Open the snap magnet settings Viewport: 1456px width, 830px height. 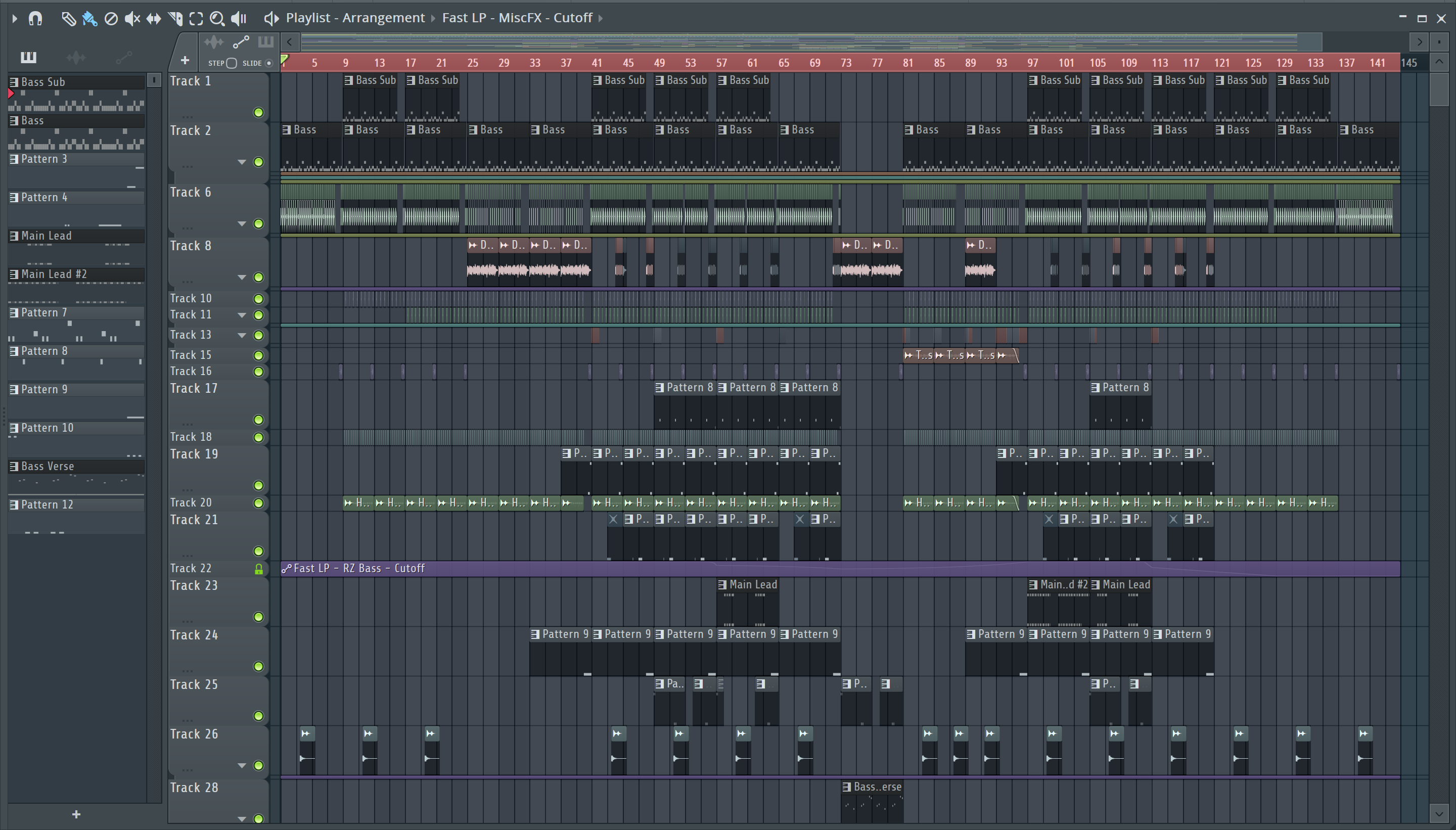point(35,19)
